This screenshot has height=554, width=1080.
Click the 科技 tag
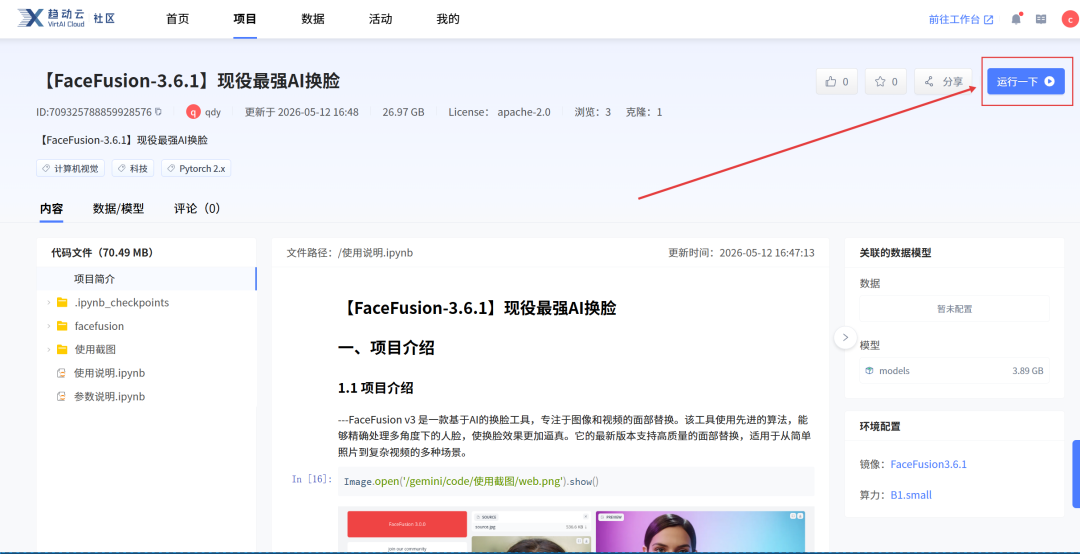click(134, 168)
